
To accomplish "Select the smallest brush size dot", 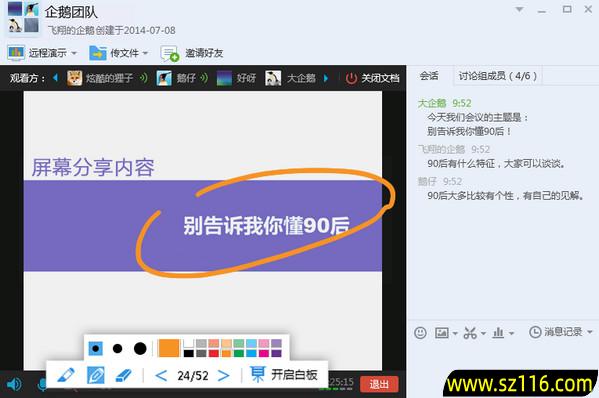I will [x=96, y=348].
